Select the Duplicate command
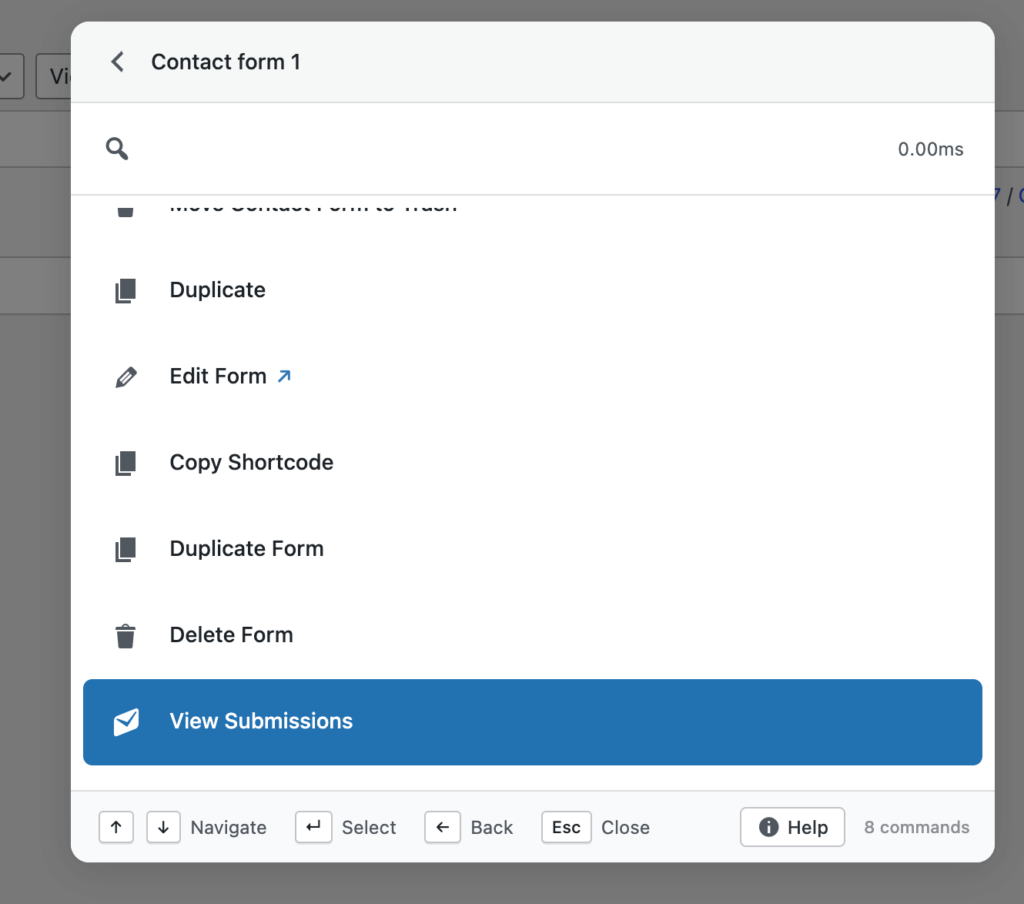The height and width of the screenshot is (904, 1024). 217,289
